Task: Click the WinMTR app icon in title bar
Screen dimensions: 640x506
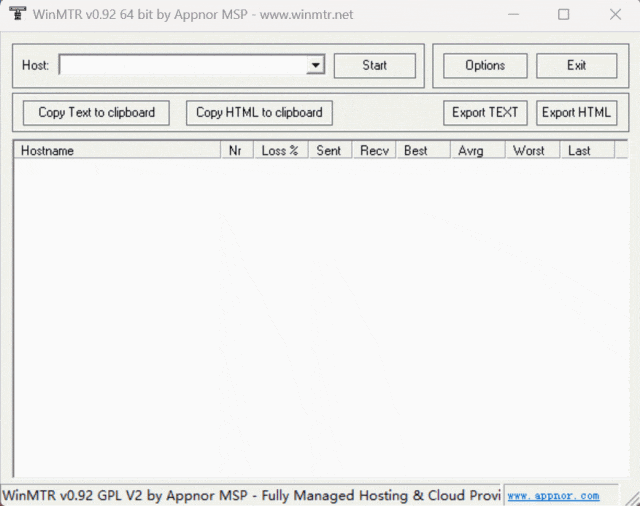Action: click(x=17, y=13)
